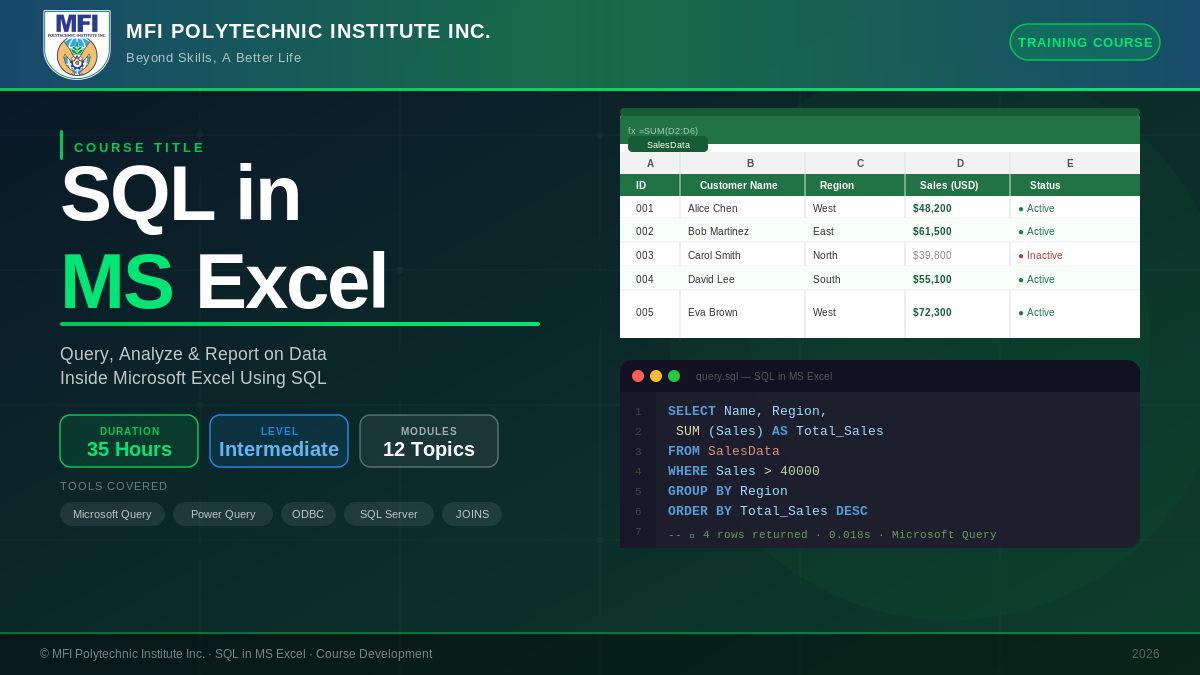This screenshot has width=1200, height=675.
Task: Click the MFI Polytechnic Institute logo
Action: pos(77,45)
